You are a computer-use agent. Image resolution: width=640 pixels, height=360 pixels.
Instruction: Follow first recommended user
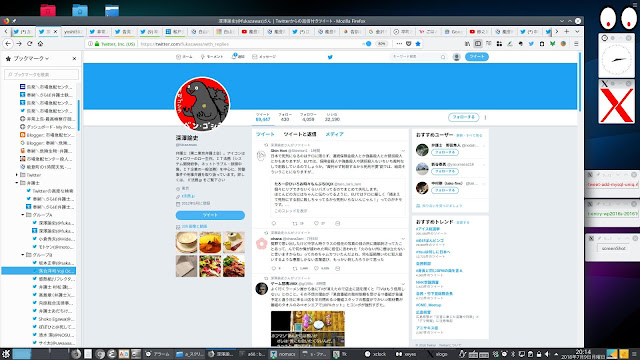(444, 152)
